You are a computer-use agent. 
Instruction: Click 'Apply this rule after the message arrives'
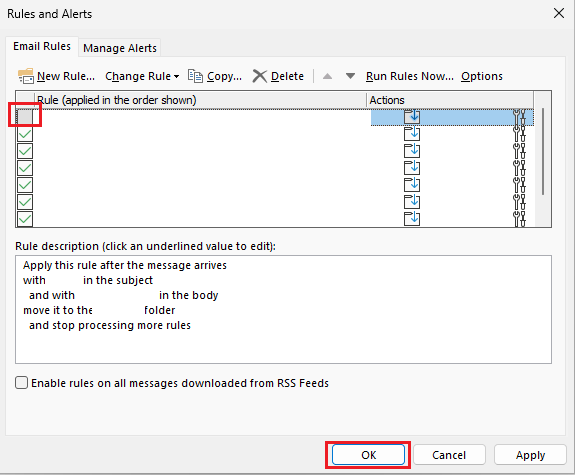pos(125,265)
